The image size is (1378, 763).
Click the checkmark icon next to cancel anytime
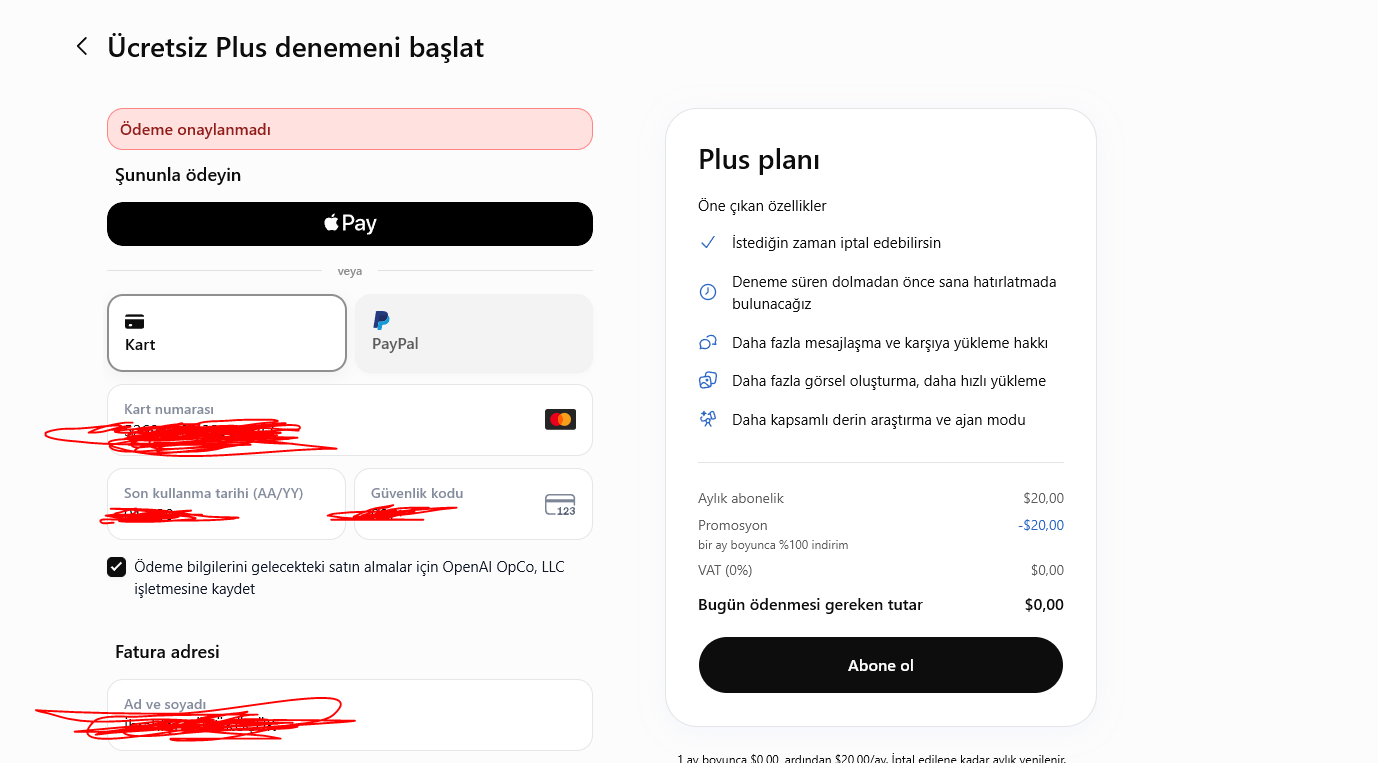(708, 243)
